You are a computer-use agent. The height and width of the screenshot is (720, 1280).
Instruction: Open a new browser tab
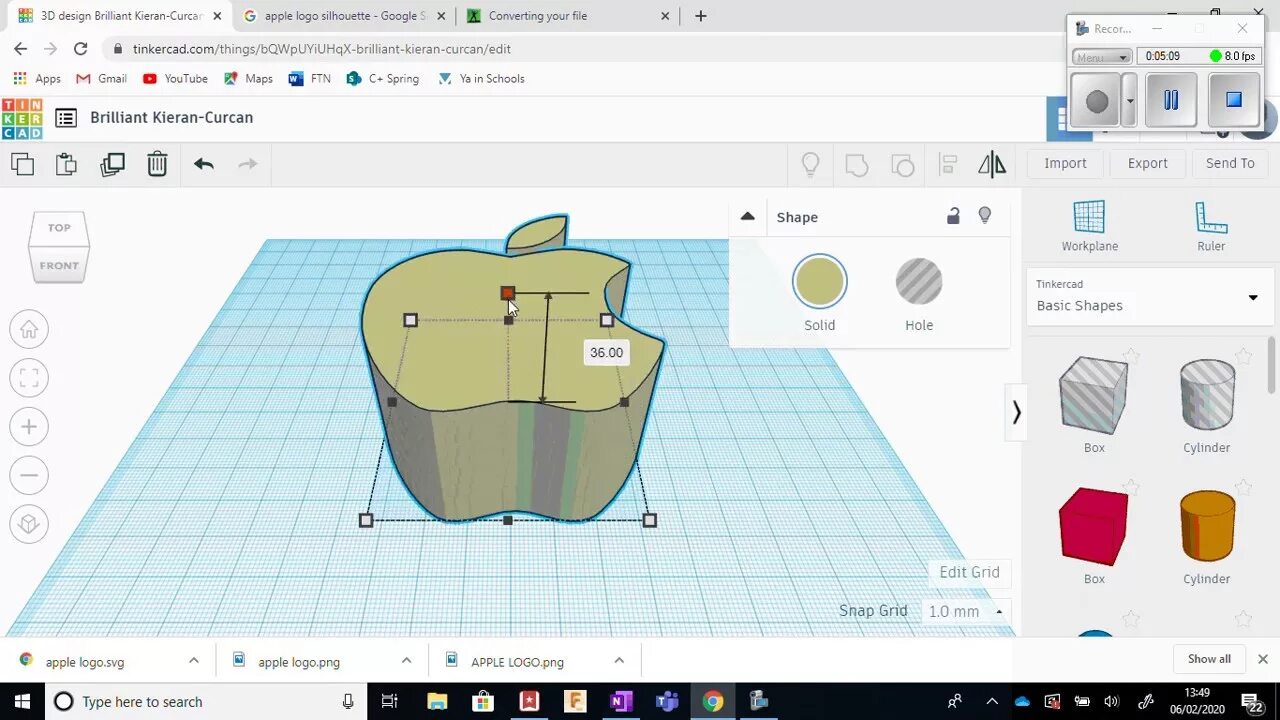(701, 16)
